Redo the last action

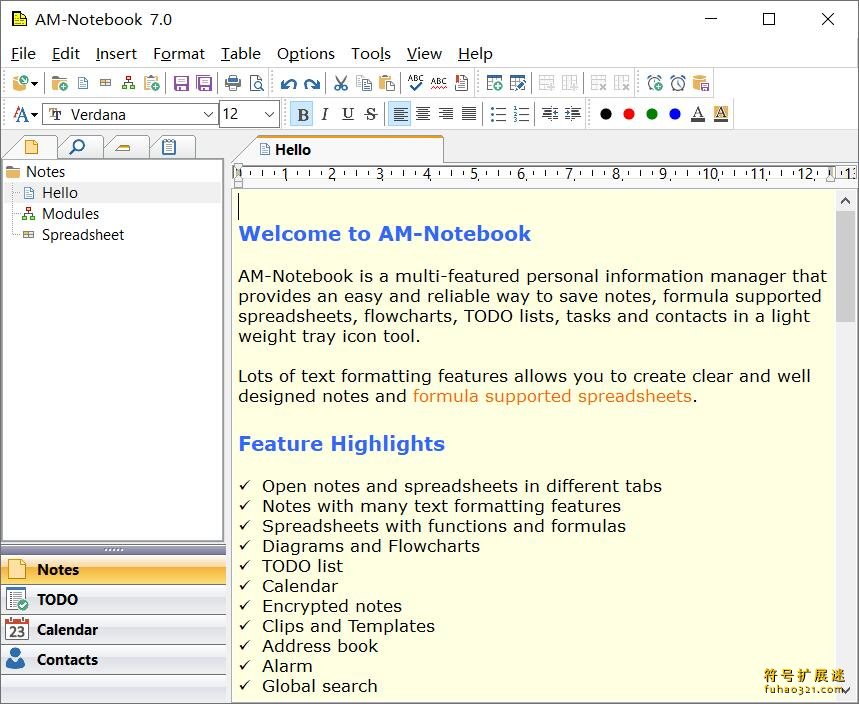tap(312, 84)
